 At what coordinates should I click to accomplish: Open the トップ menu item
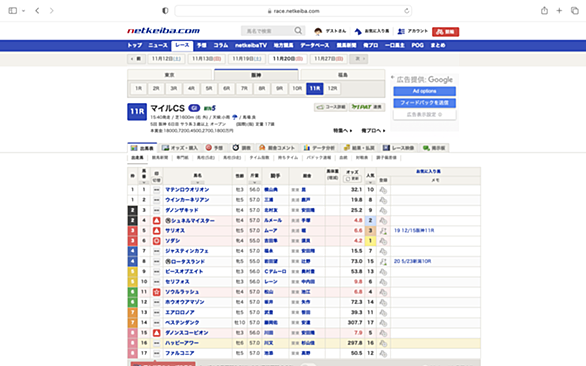pyautogui.click(x=135, y=45)
